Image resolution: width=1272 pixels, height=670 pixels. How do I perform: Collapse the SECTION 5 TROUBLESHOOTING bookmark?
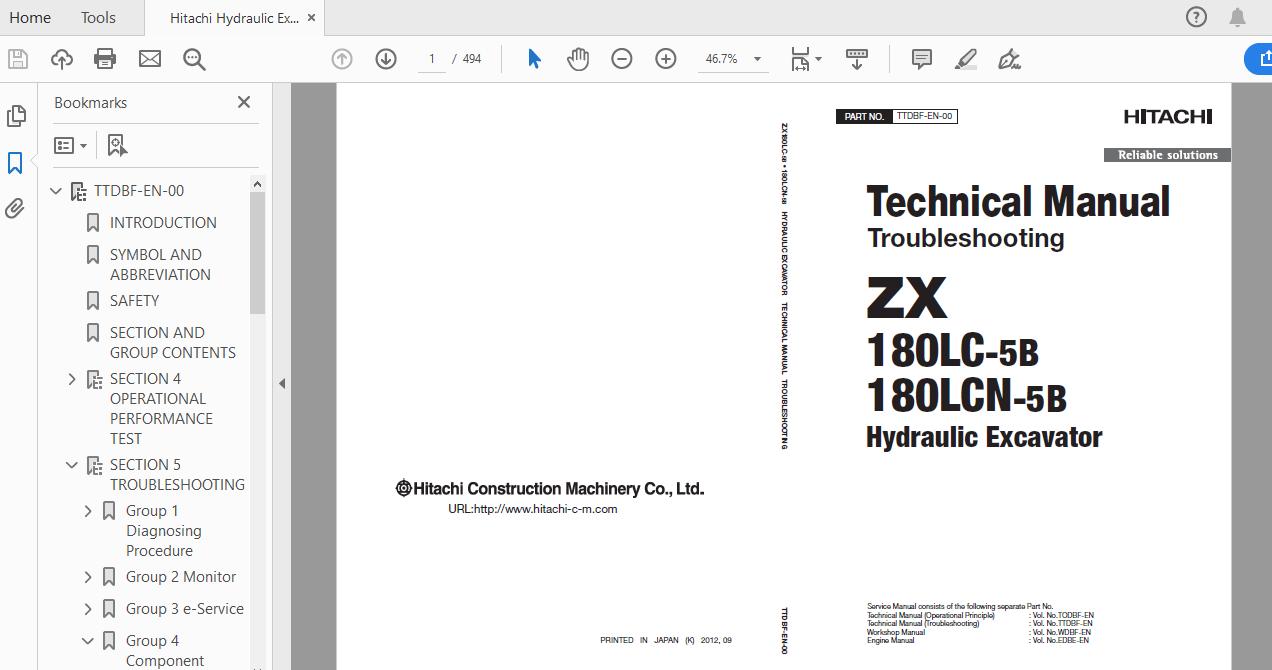pyautogui.click(x=72, y=465)
